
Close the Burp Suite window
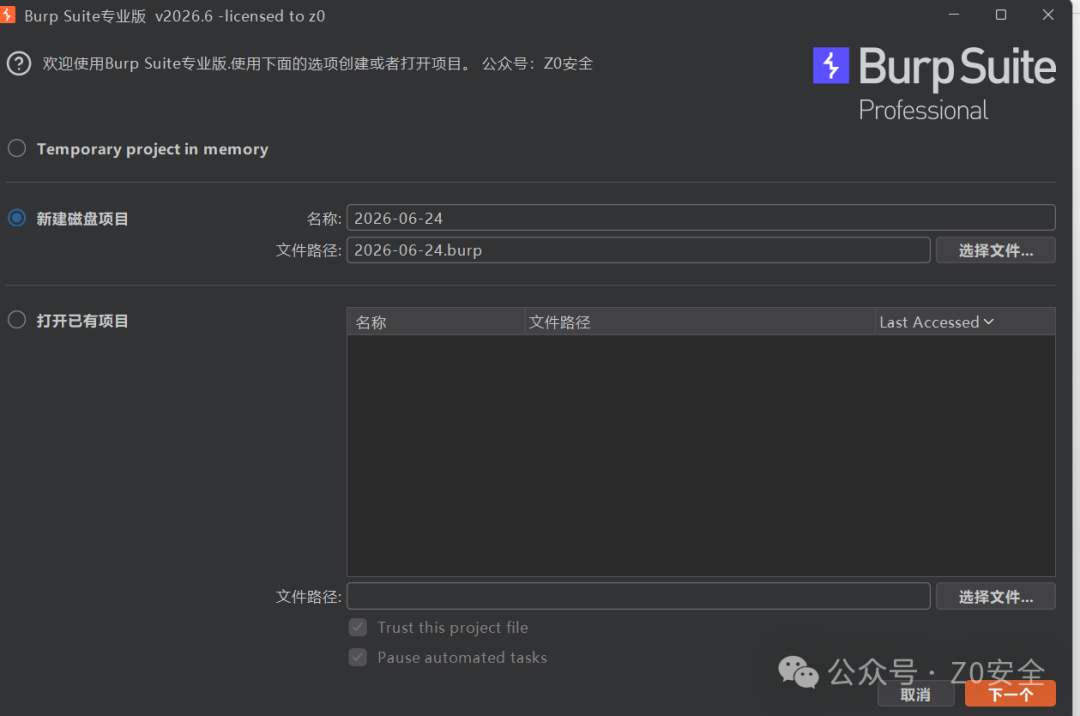point(1048,14)
